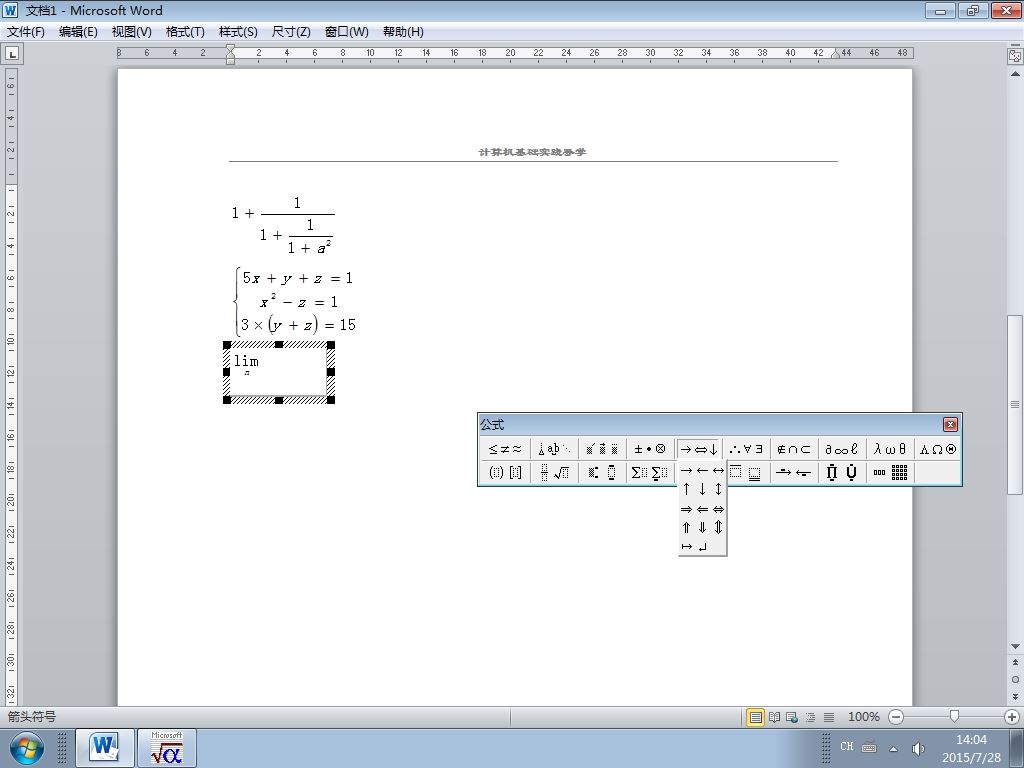The height and width of the screenshot is (768, 1024).
Task: Close the 公式 equation toolbar
Action: (x=950, y=424)
